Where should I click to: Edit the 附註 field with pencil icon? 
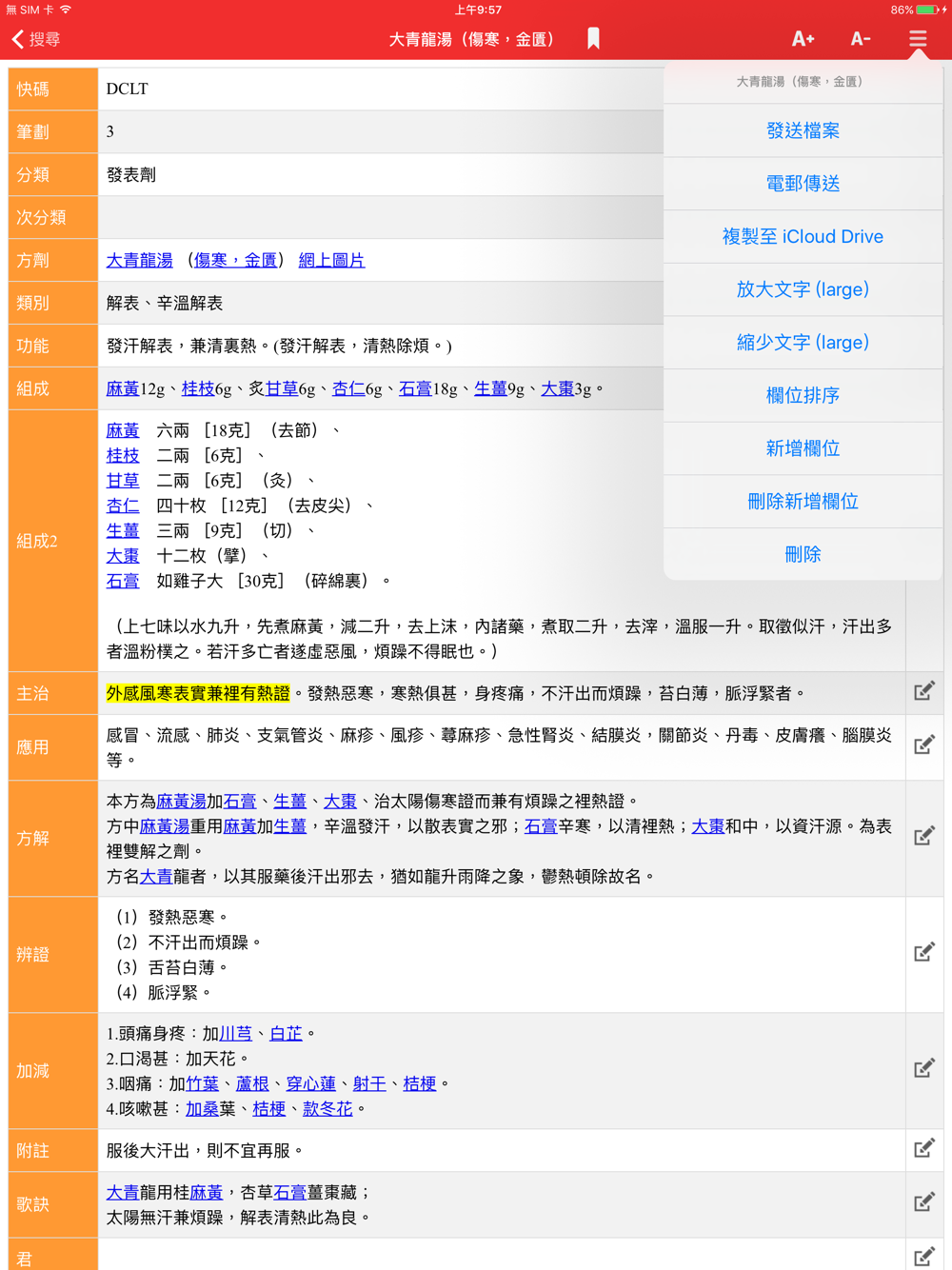click(924, 1149)
